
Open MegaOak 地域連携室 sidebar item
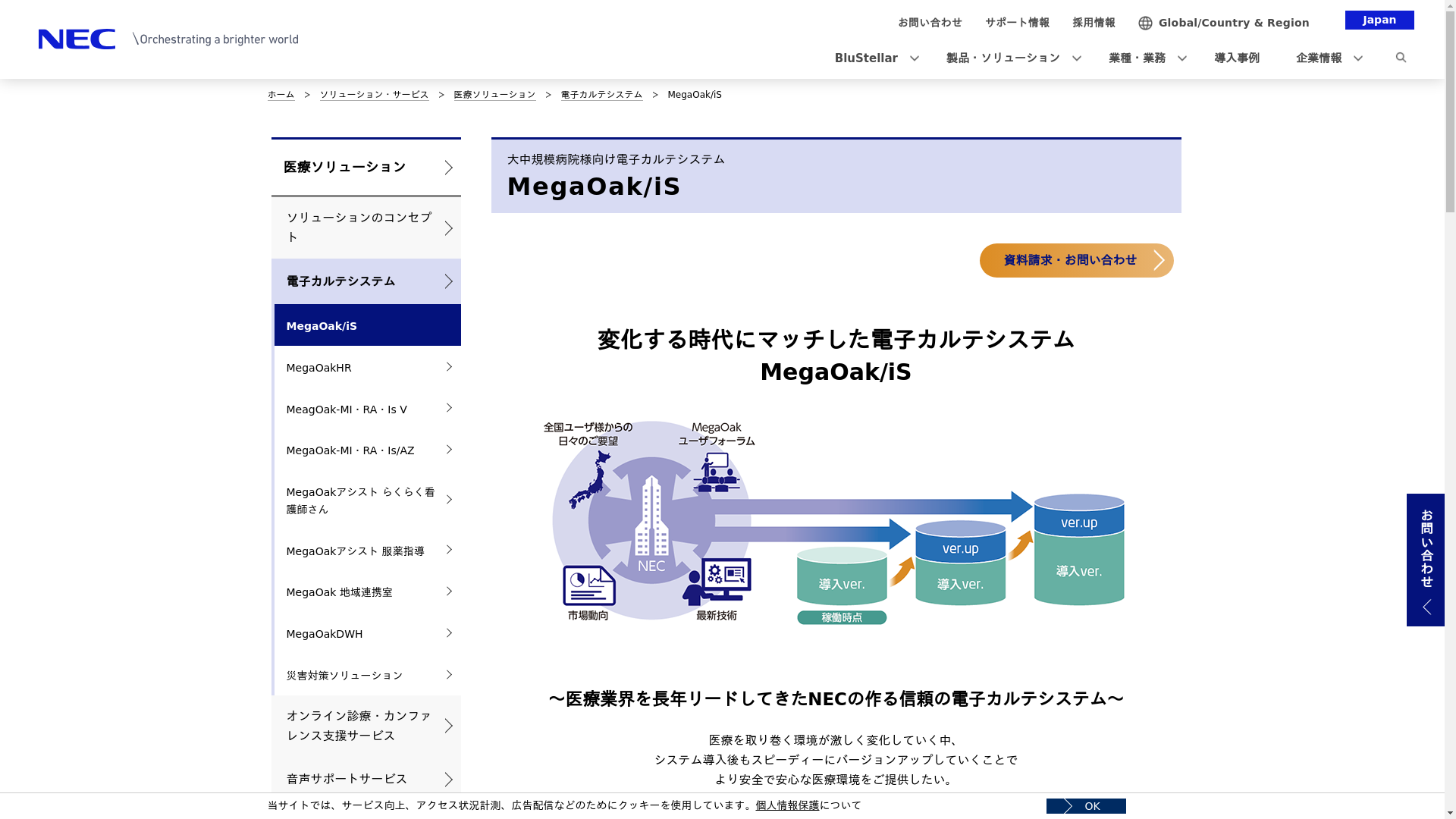coord(368,591)
